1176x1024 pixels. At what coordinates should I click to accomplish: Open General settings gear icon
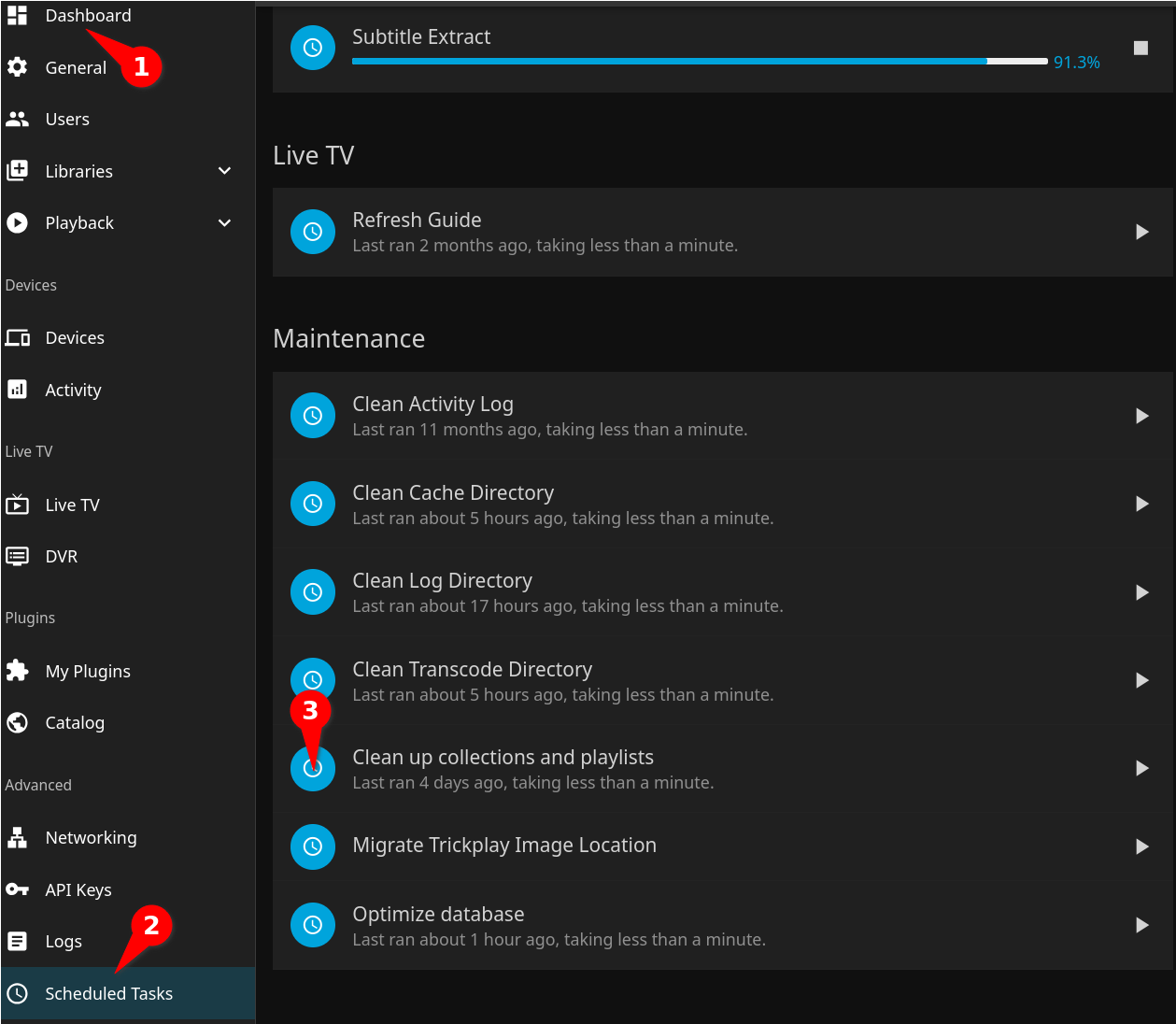(x=17, y=67)
